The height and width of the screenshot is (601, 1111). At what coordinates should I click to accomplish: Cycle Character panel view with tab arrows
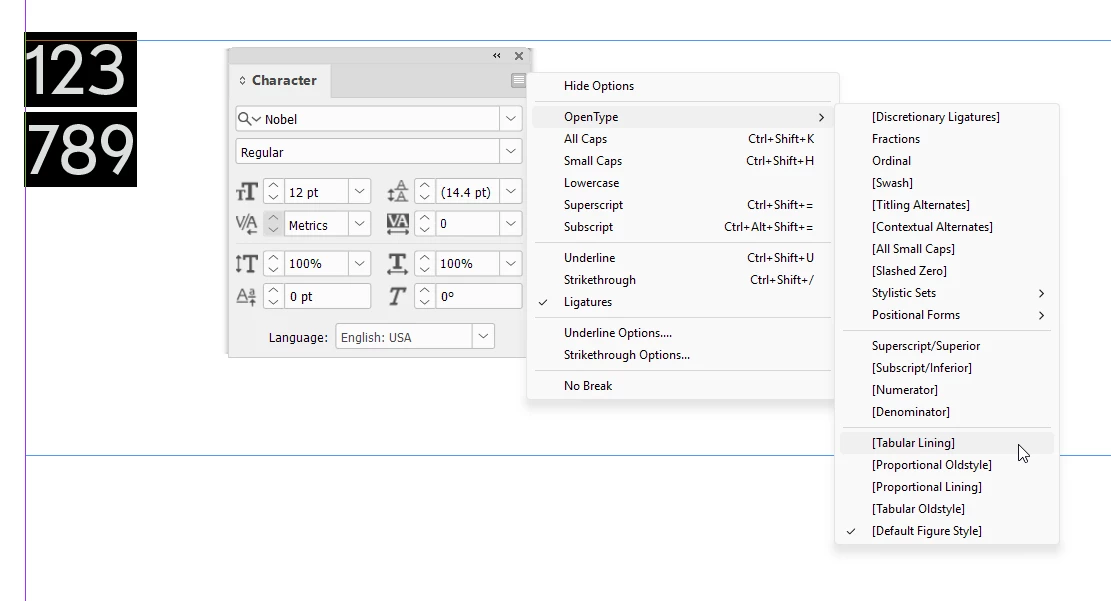tap(242, 81)
